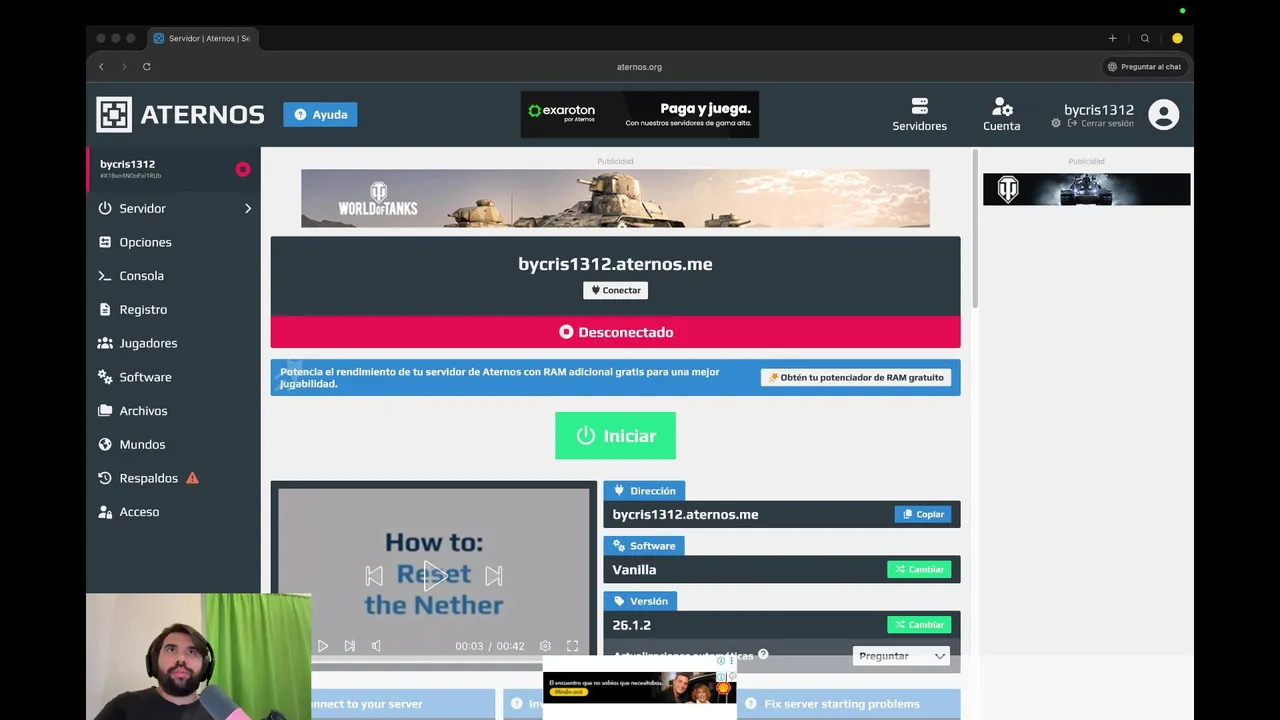Click the Fix server starting problems help card
Image resolution: width=1280 pixels, height=720 pixels.
click(x=848, y=704)
